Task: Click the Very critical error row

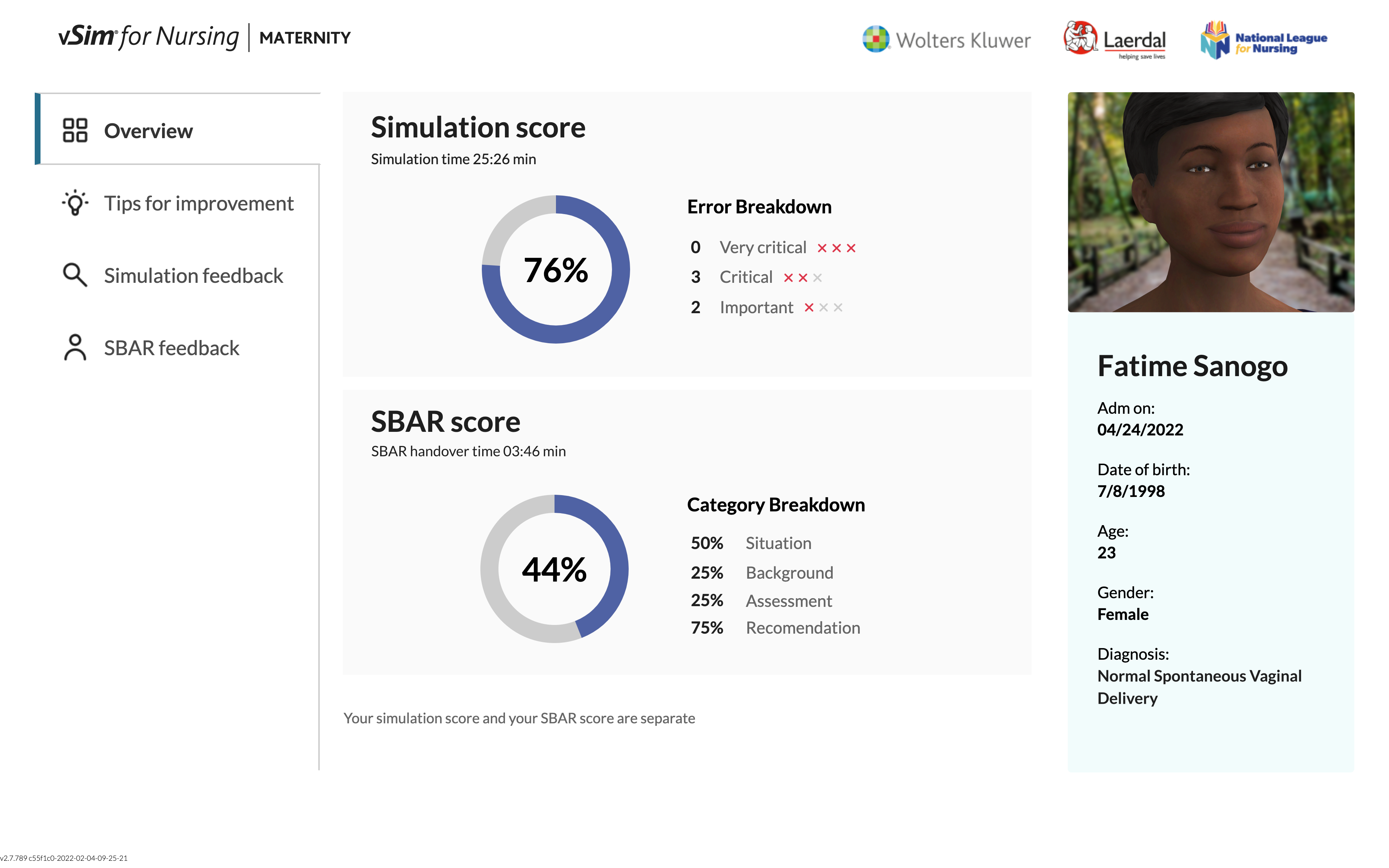Action: (763, 247)
